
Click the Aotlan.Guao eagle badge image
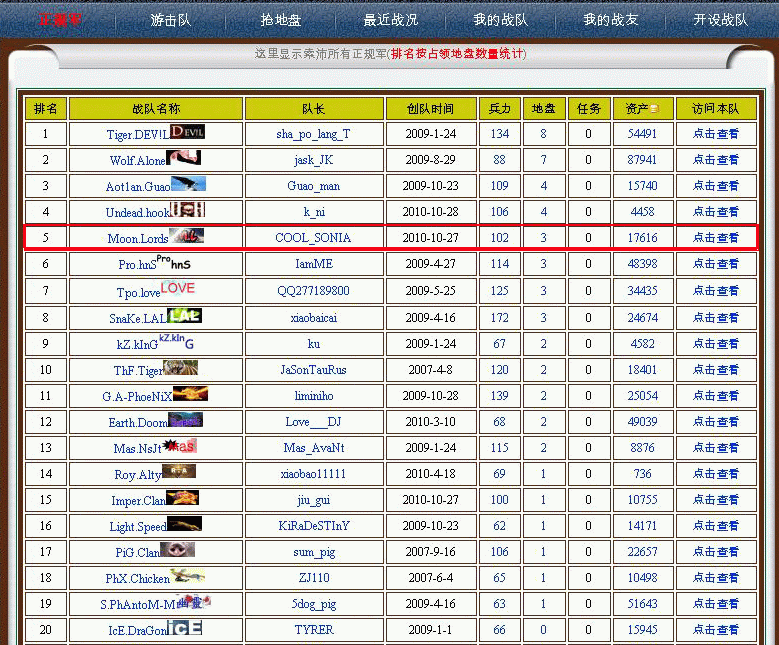coord(188,184)
